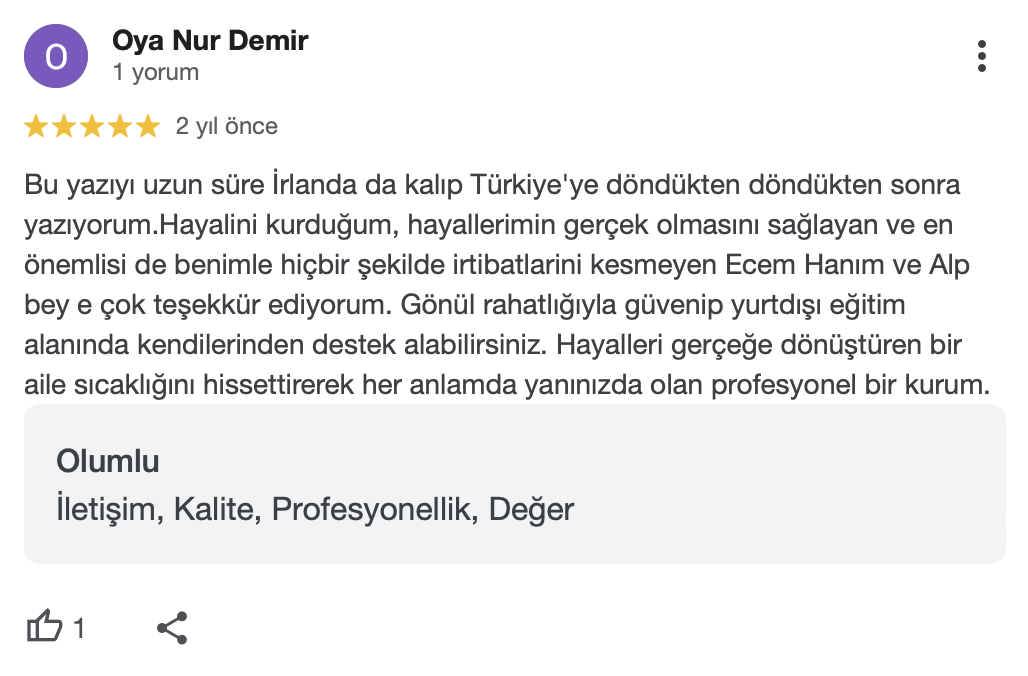Image resolution: width=1028 pixels, height=676 pixels.
Task: Click the purple "O" profile avatar
Action: (x=57, y=56)
